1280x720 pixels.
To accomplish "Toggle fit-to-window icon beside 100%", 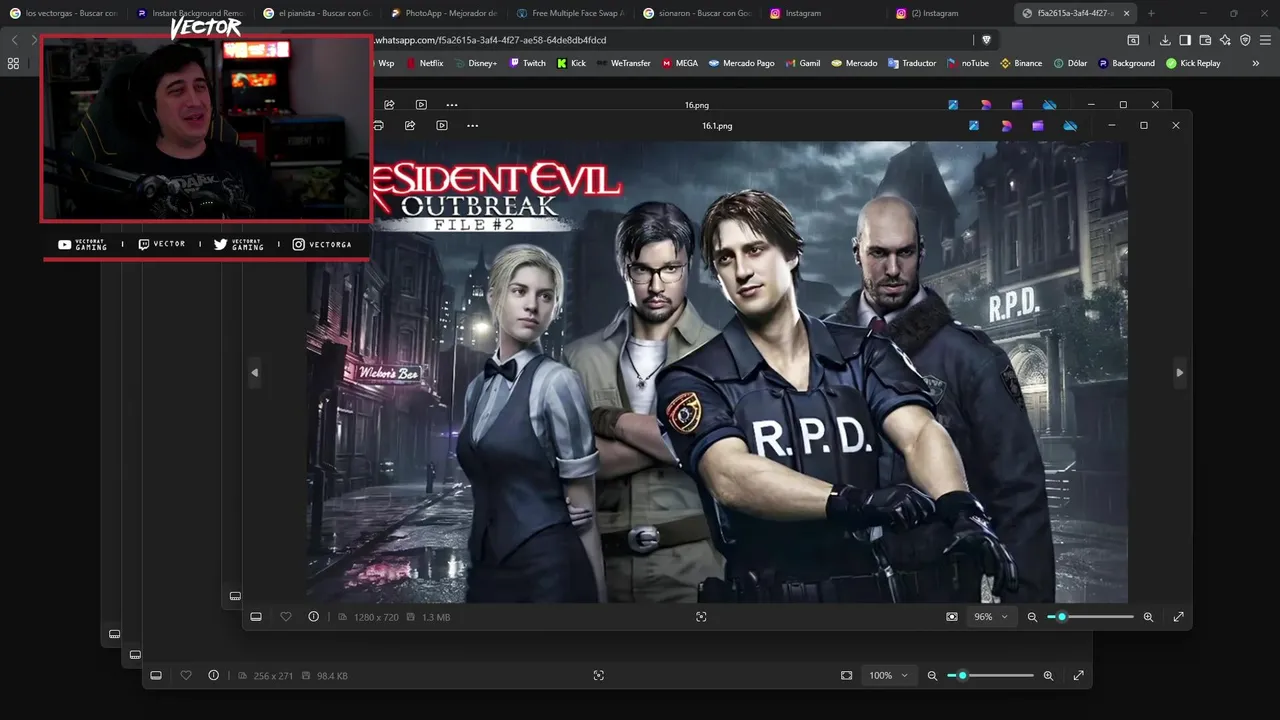I will pos(846,676).
